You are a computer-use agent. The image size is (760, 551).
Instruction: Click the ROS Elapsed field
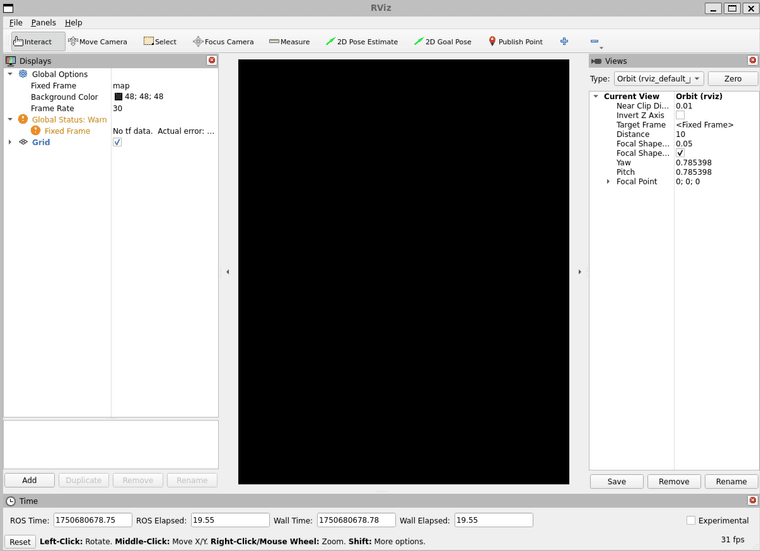click(230, 520)
